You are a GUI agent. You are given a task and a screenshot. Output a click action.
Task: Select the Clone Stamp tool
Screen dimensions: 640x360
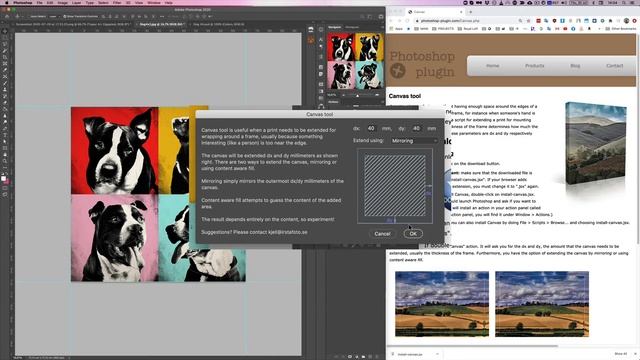5,89
